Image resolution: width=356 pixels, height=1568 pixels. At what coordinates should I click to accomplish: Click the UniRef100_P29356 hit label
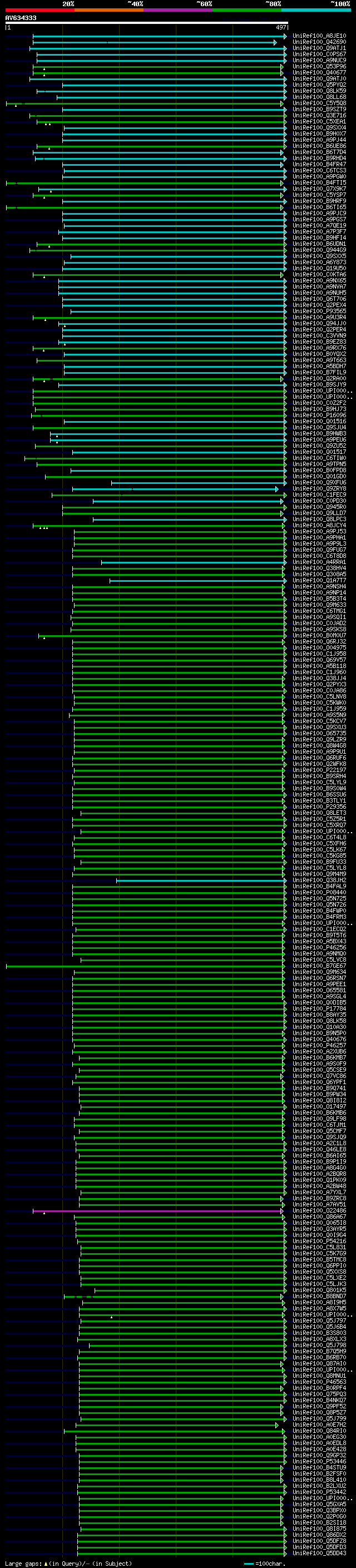click(x=319, y=807)
